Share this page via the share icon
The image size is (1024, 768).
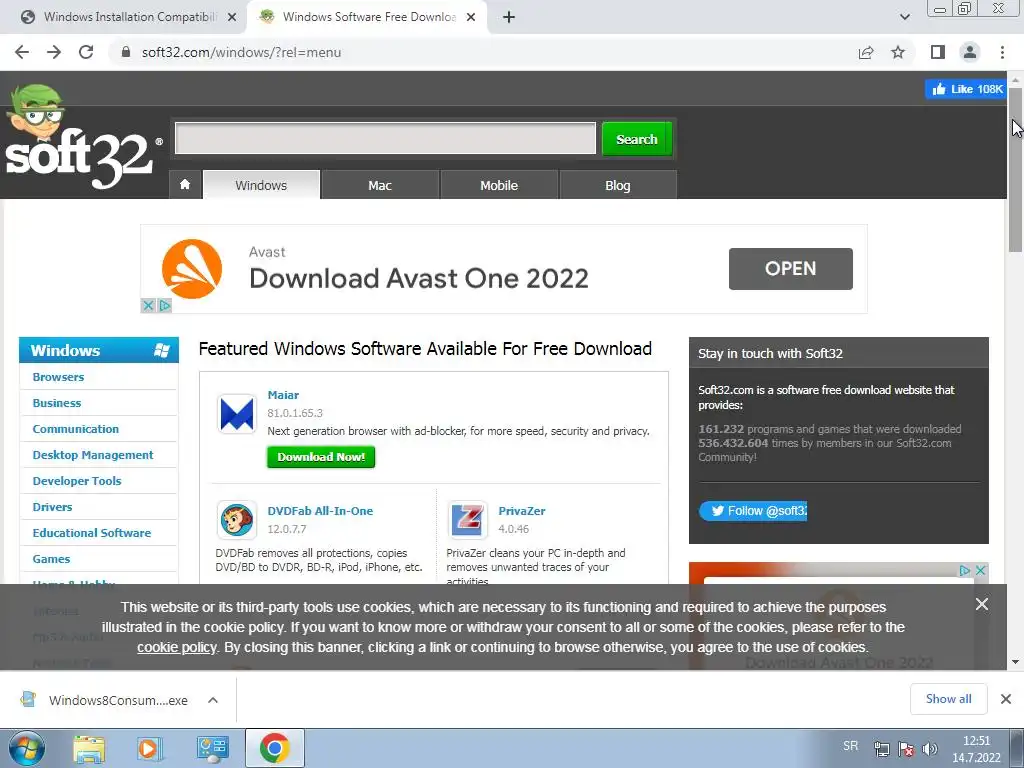tap(866, 52)
